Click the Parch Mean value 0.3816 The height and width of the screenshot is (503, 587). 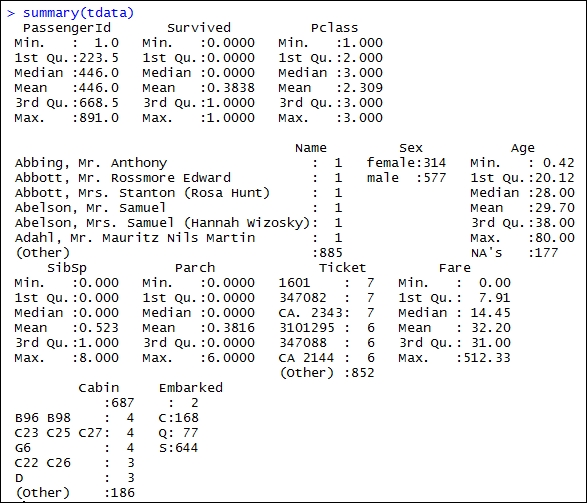click(231, 328)
